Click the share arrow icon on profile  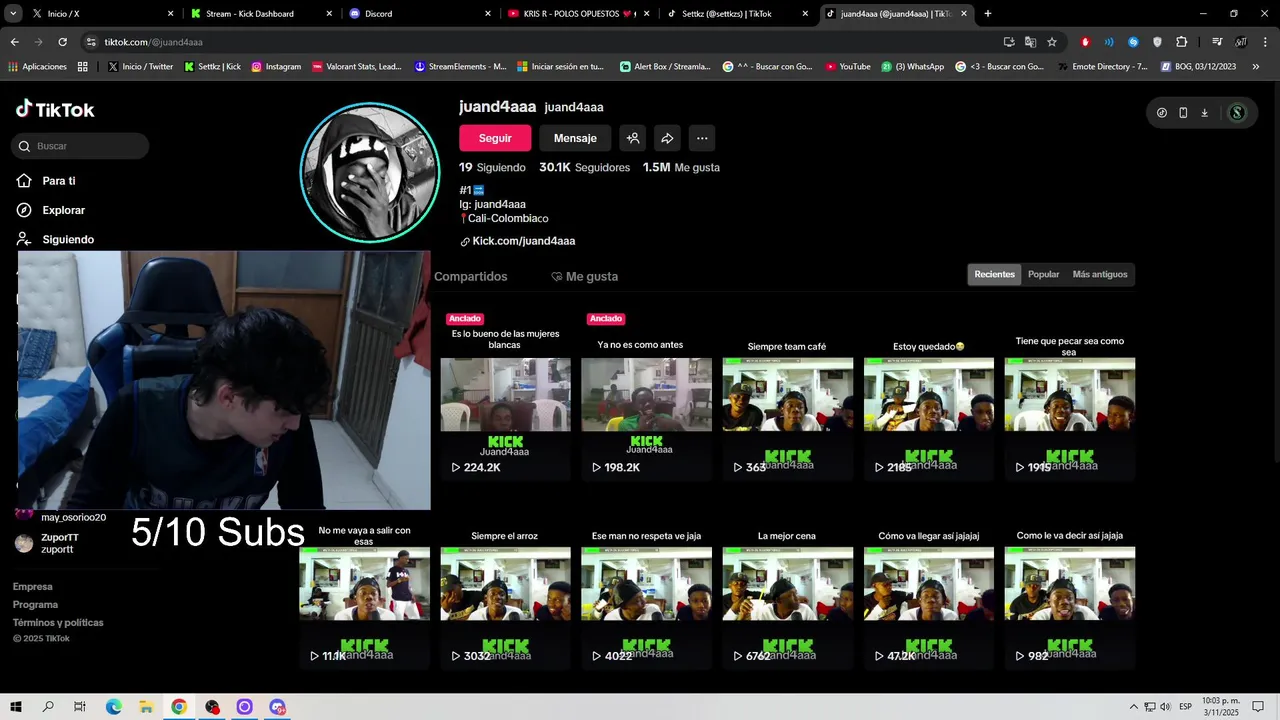click(x=667, y=138)
